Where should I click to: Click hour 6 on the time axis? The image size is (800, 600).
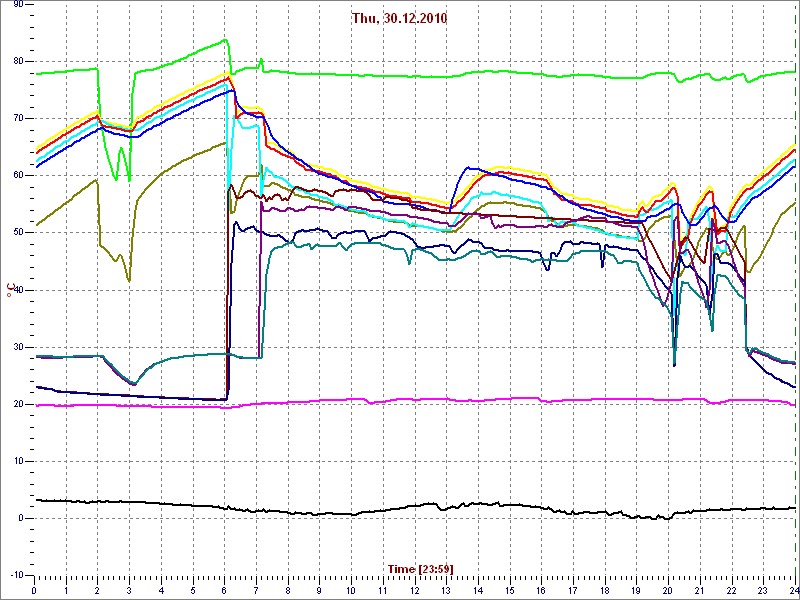pyautogui.click(x=224, y=591)
